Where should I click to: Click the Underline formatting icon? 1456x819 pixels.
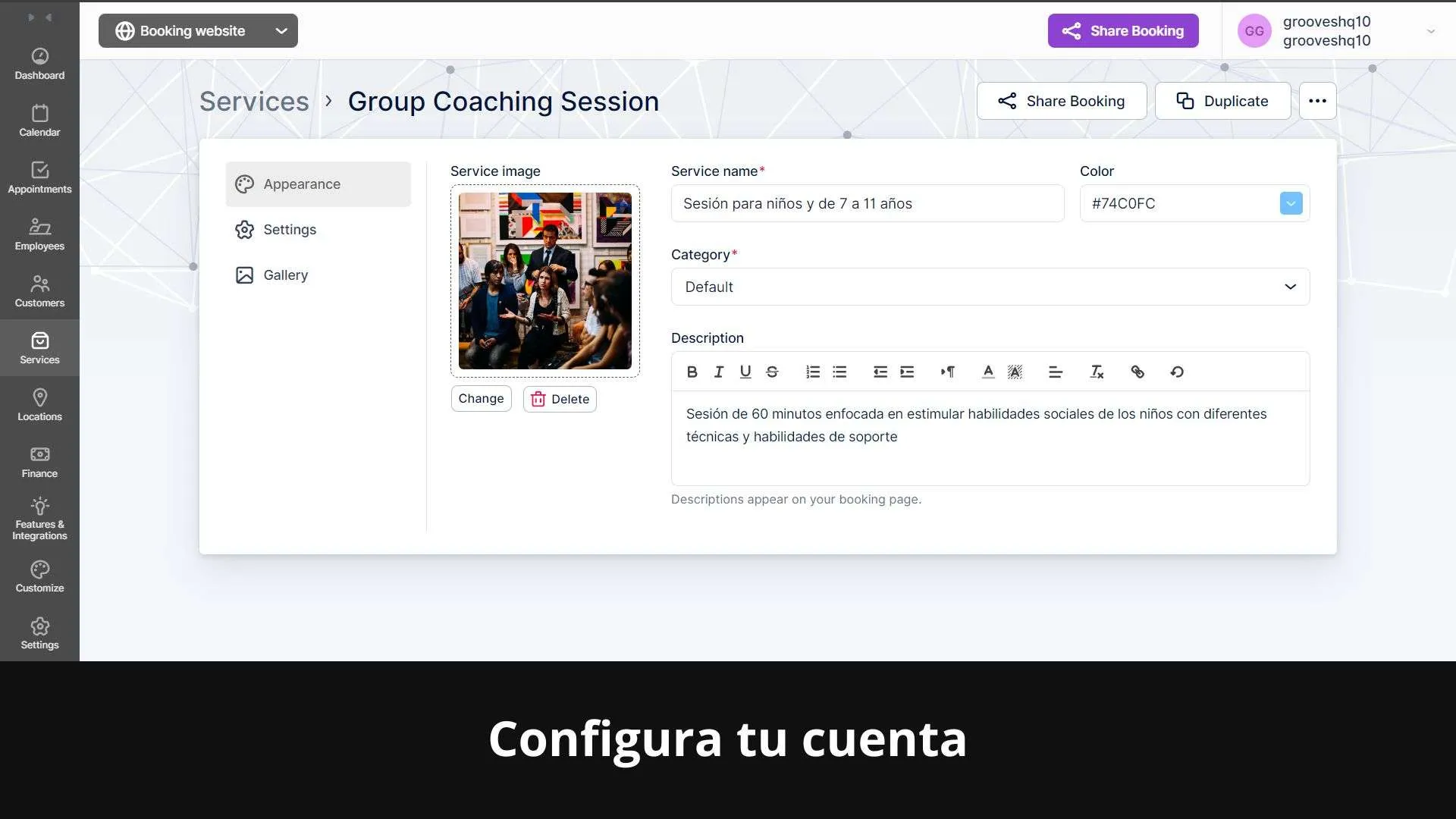click(x=745, y=371)
